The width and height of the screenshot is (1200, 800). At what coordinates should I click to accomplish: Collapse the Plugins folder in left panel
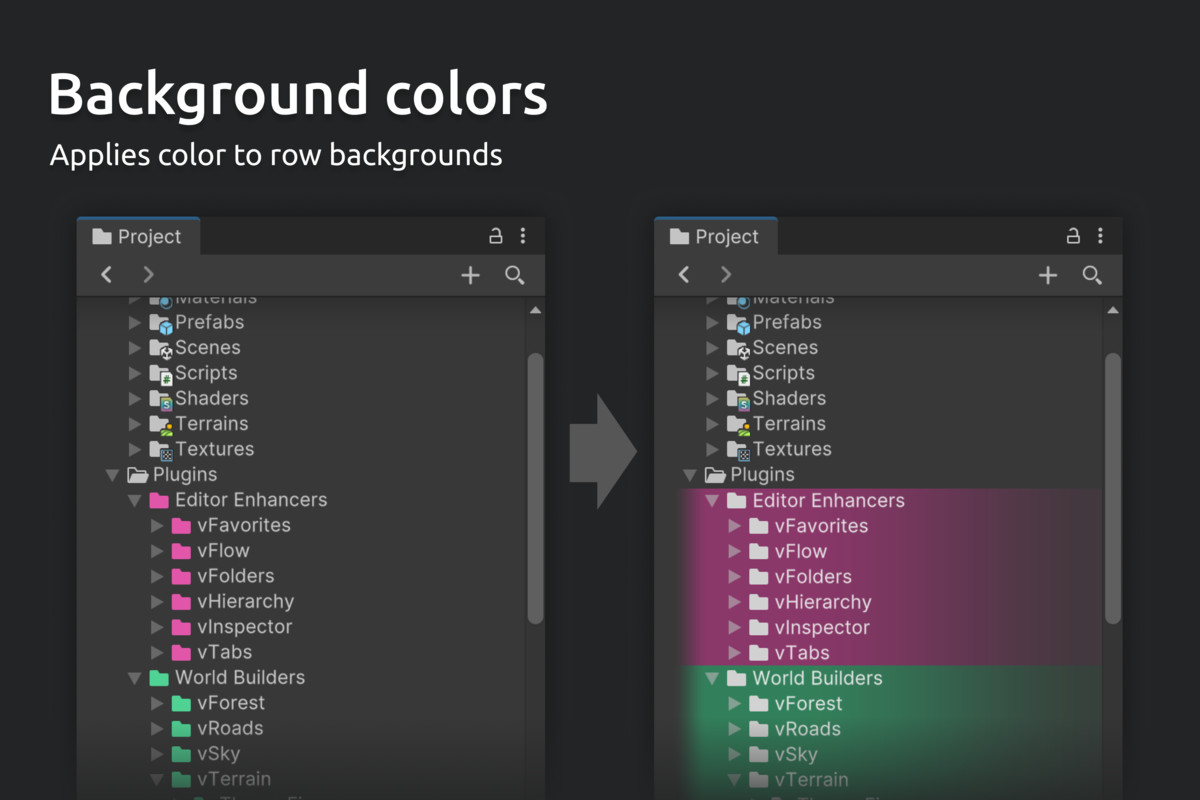coord(112,475)
